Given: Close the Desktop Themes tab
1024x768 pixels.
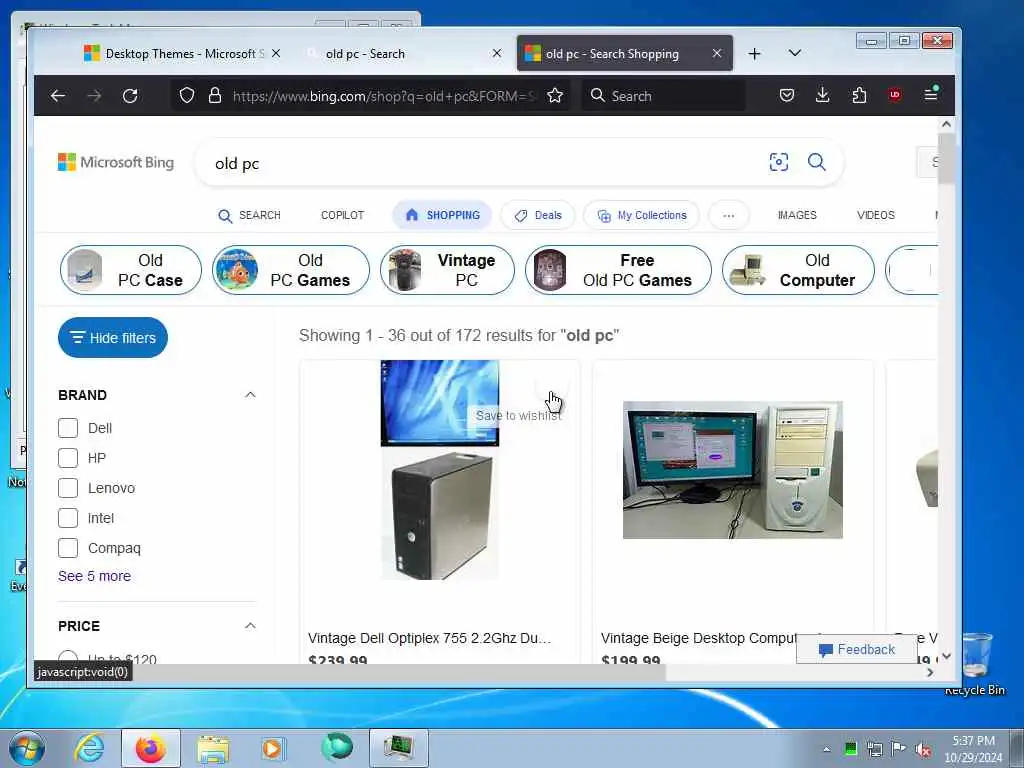Looking at the screenshot, I should coord(276,54).
